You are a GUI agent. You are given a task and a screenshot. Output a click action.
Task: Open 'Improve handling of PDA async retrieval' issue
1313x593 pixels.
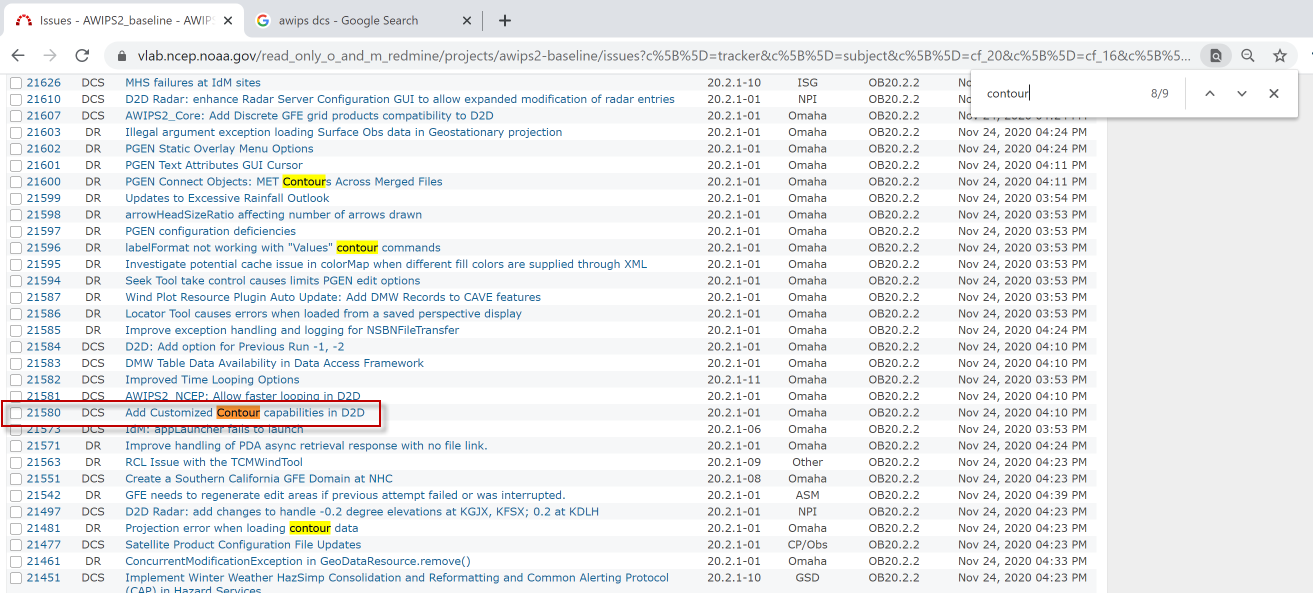[306, 446]
